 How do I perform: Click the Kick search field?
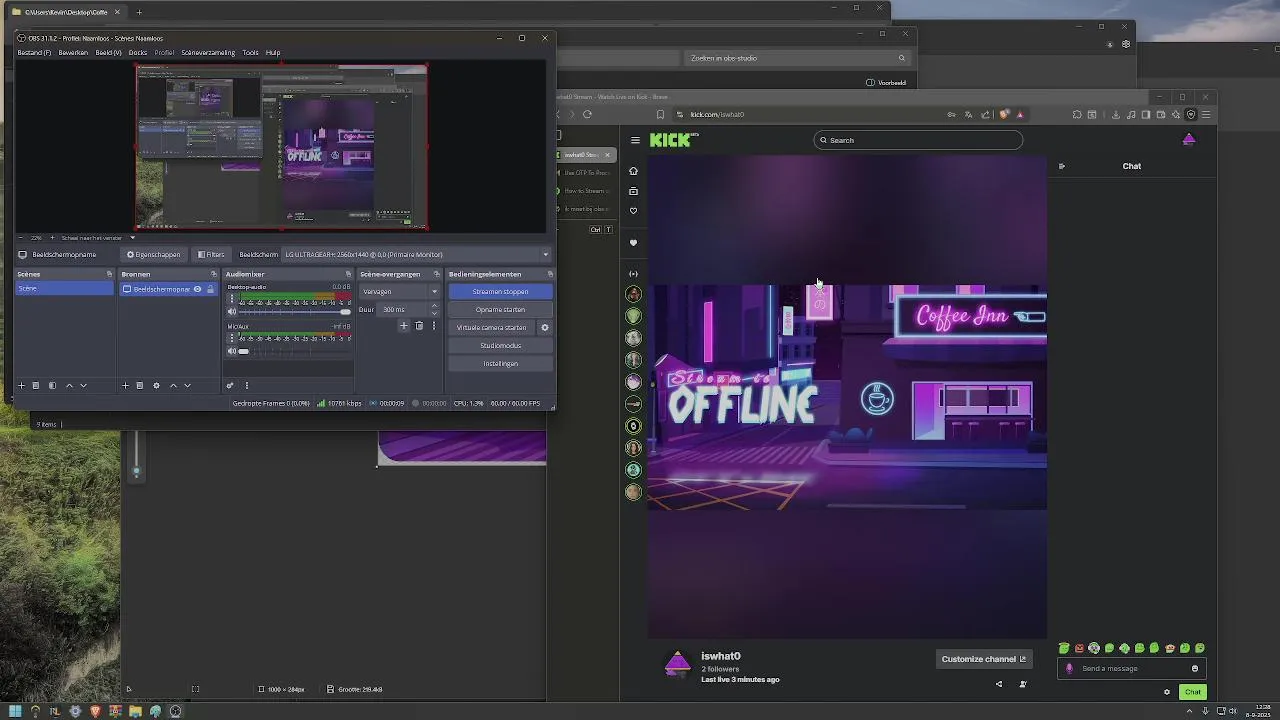pyautogui.click(x=918, y=140)
